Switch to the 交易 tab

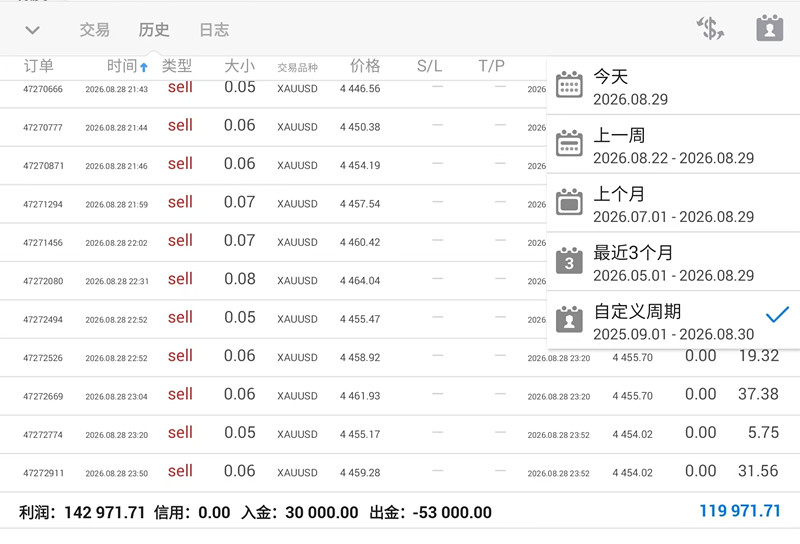coord(94,30)
